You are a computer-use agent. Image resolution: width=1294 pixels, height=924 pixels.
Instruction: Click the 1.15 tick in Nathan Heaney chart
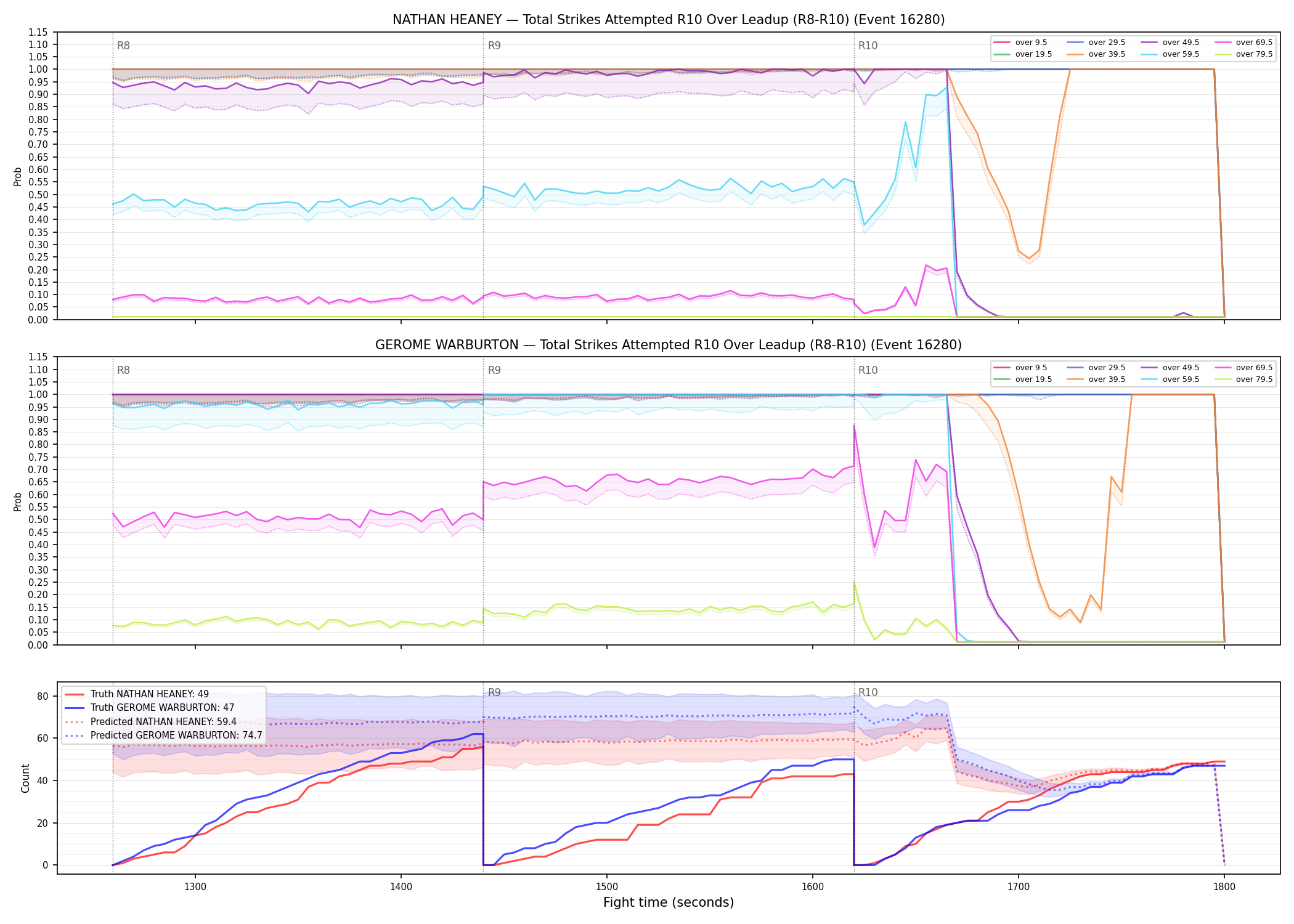click(x=39, y=32)
